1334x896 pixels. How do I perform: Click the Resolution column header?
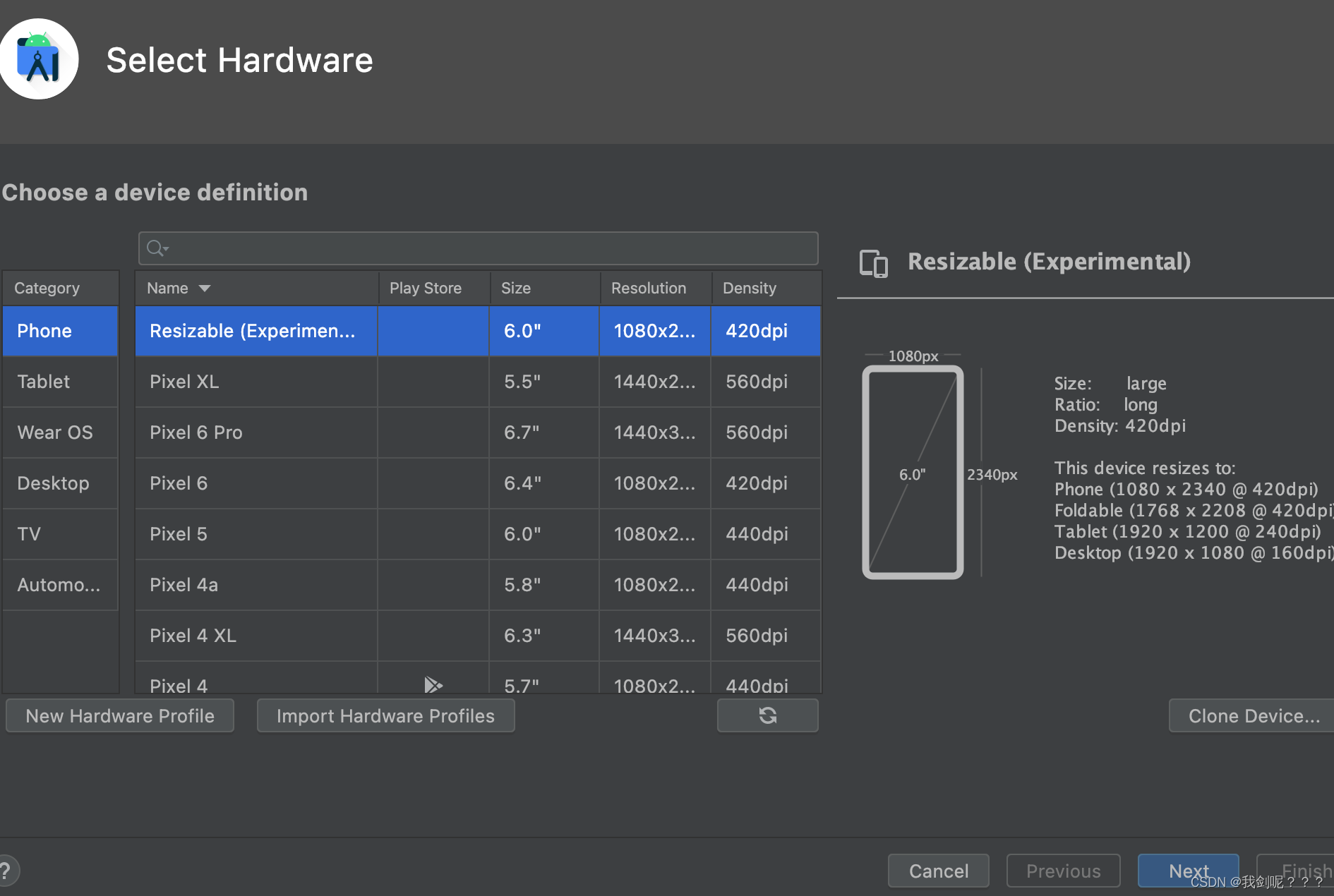[656, 288]
